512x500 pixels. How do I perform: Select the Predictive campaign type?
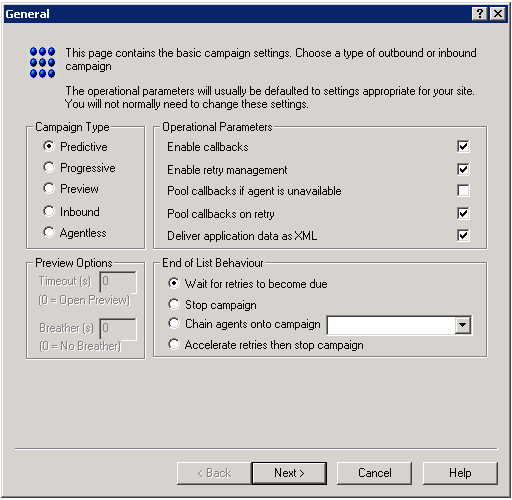pos(49,146)
